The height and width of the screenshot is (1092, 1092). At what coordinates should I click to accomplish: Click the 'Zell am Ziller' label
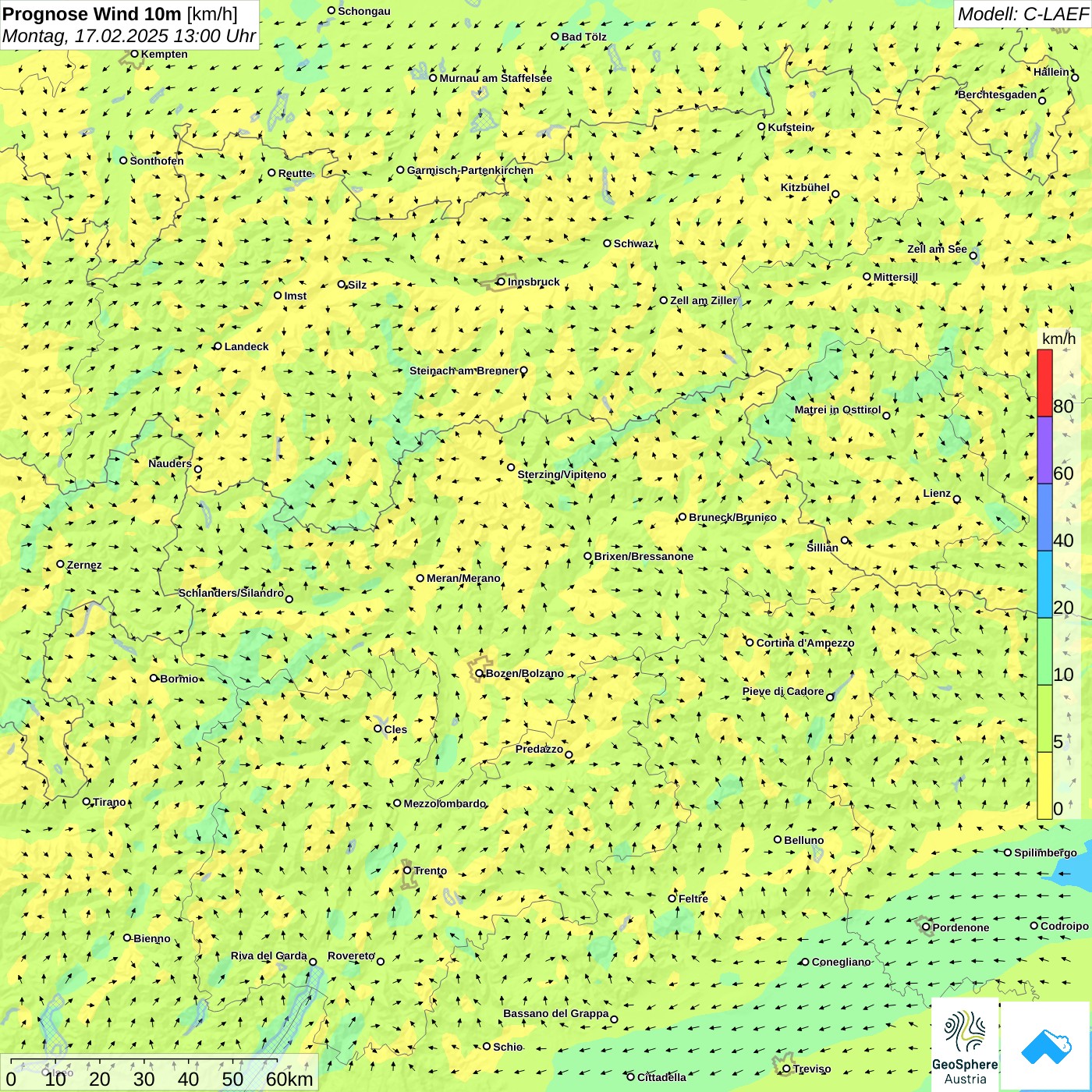[x=703, y=300]
